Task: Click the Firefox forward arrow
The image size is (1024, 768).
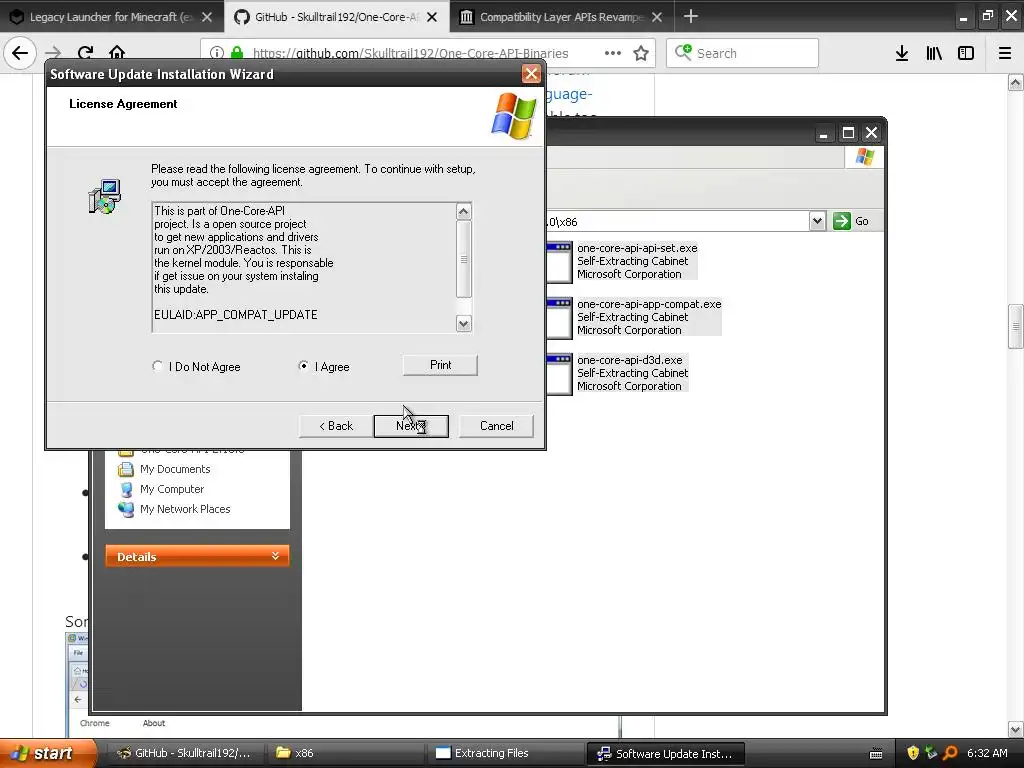Action: (x=54, y=53)
